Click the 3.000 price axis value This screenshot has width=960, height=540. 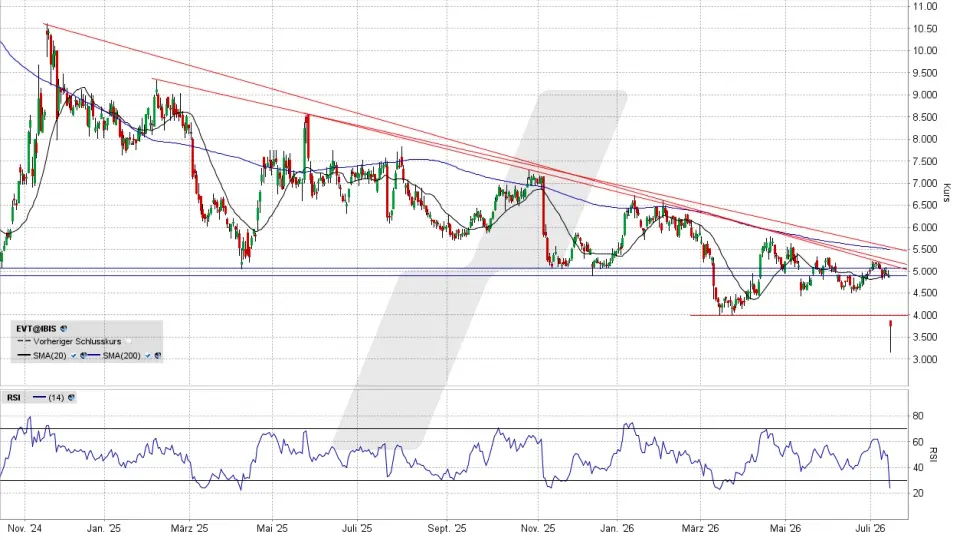click(x=925, y=359)
